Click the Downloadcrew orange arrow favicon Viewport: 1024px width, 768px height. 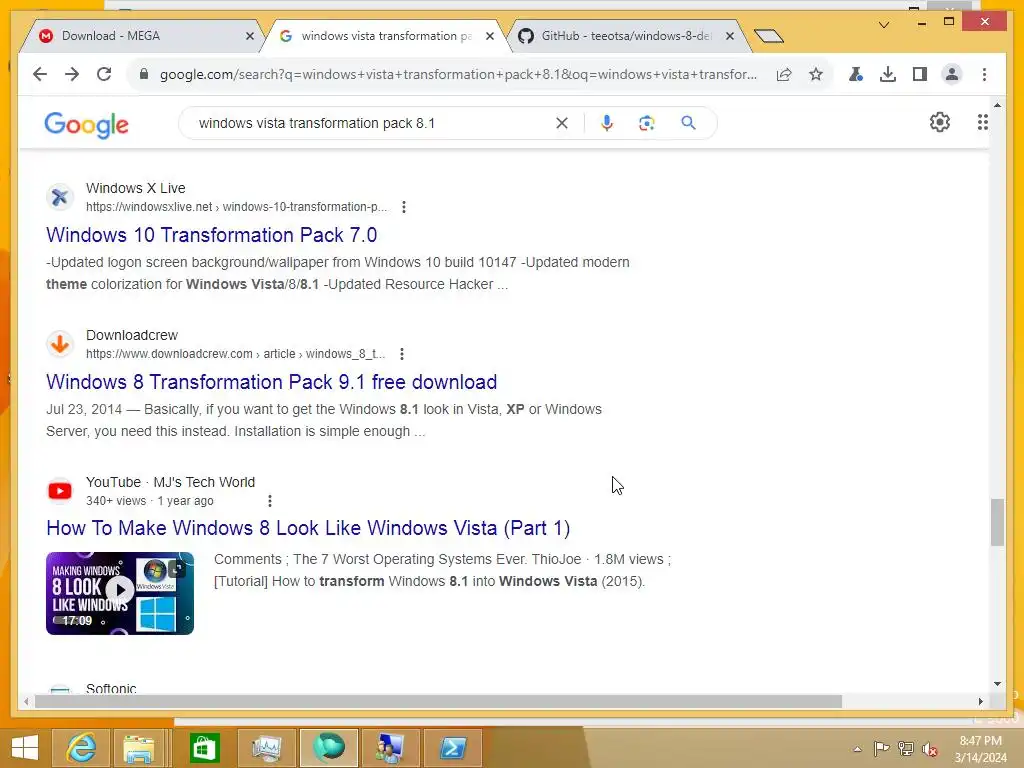click(x=60, y=344)
